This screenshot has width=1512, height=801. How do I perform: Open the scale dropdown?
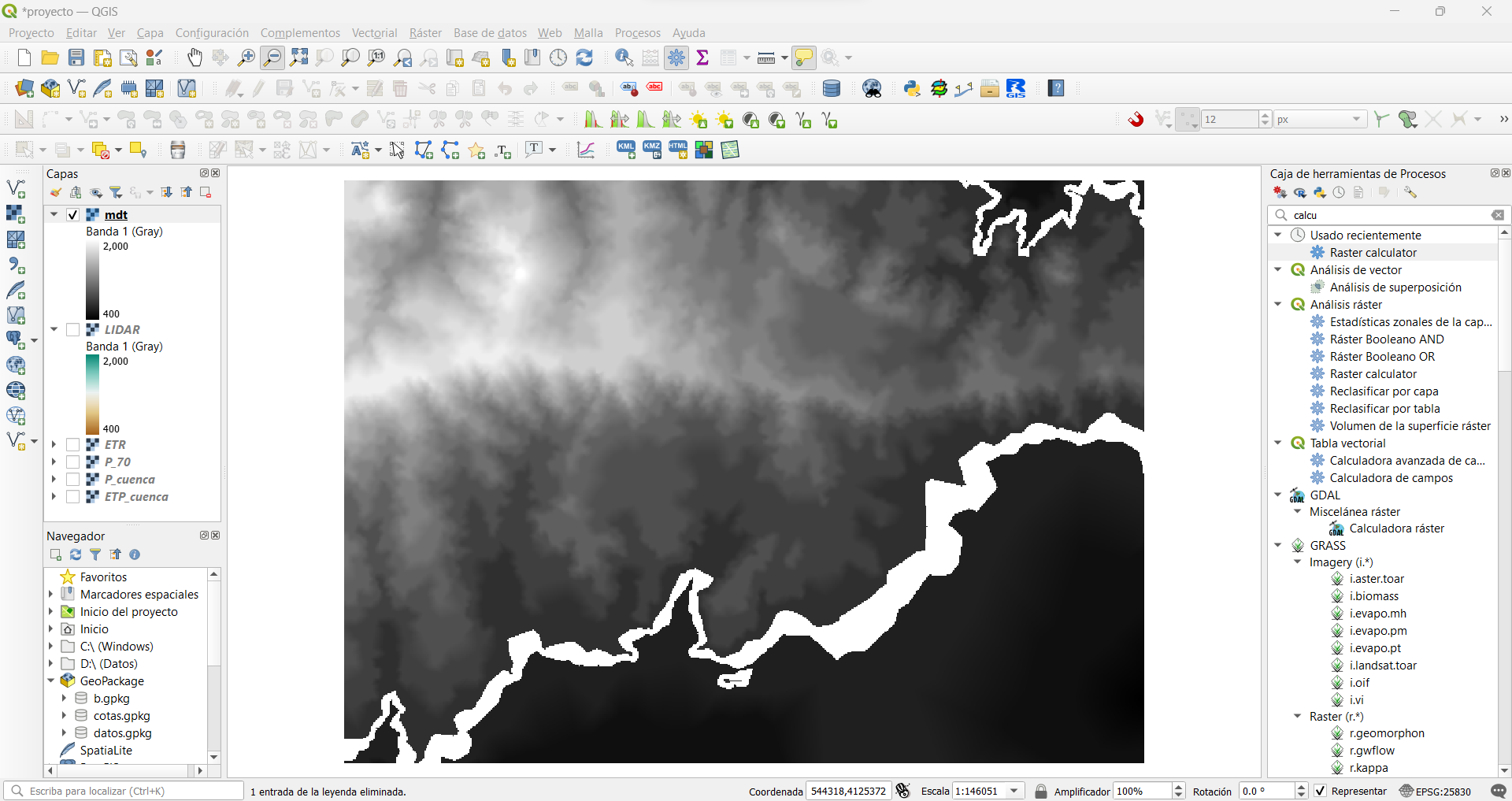[x=1016, y=791]
